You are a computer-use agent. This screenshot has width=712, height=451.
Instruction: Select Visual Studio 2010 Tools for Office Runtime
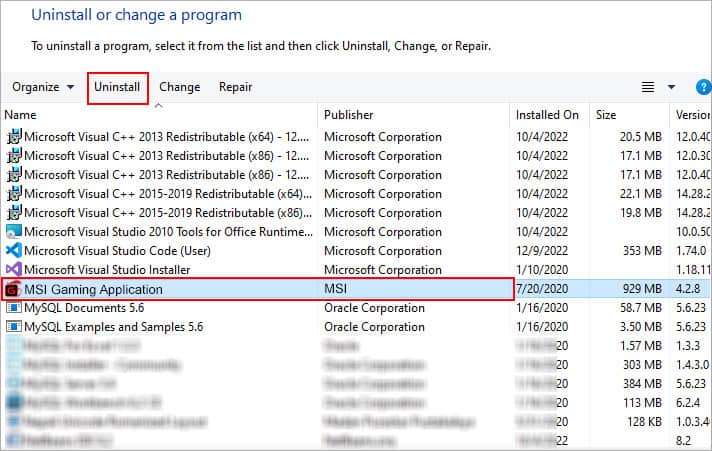pos(168,232)
